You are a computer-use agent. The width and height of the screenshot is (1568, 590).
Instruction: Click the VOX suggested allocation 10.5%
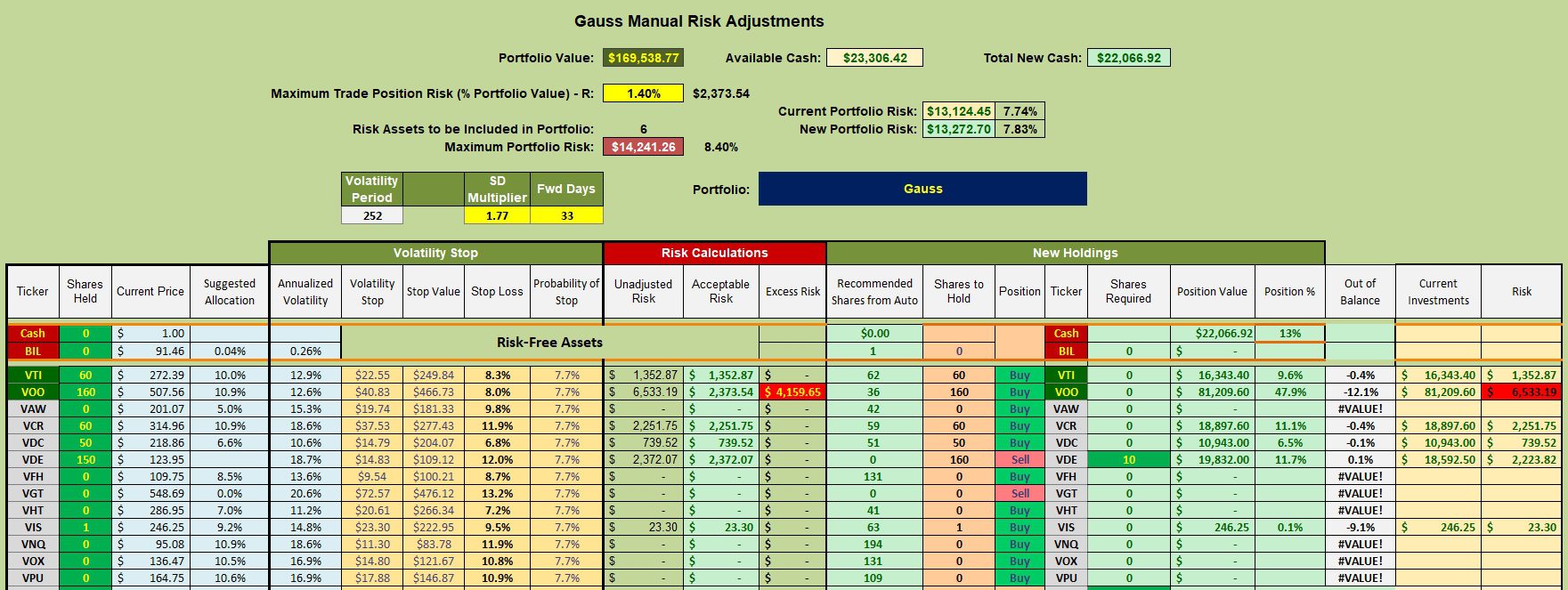(229, 561)
